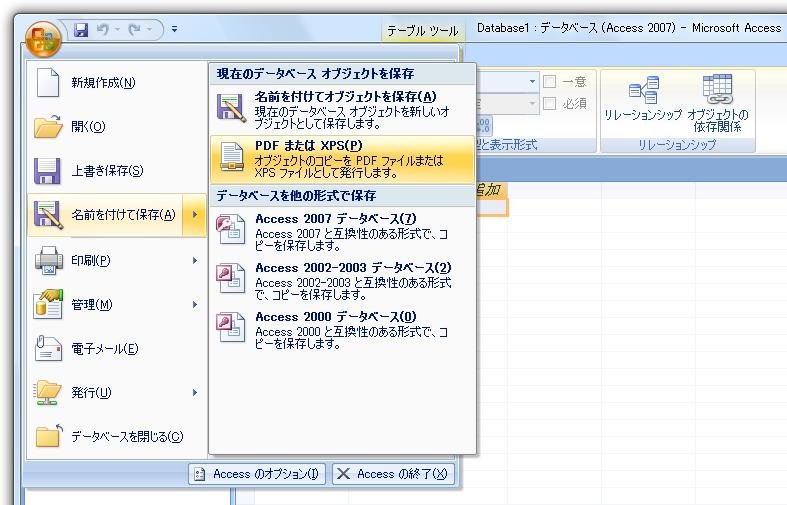This screenshot has width=787, height=505.
Task: Click the round Office button
Action: (x=43, y=40)
